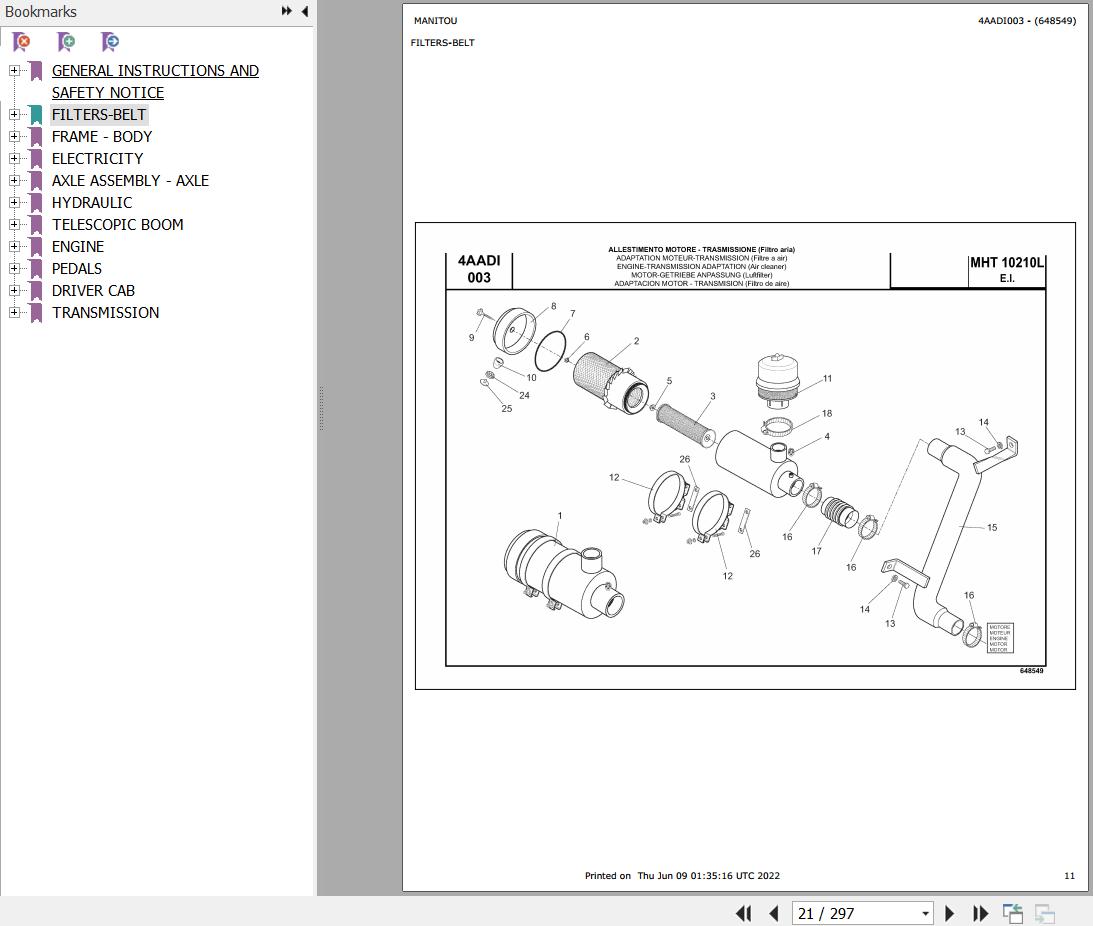Image resolution: width=1093 pixels, height=926 pixels.
Task: Open the HYDRAULIC bookmark
Action: (92, 202)
